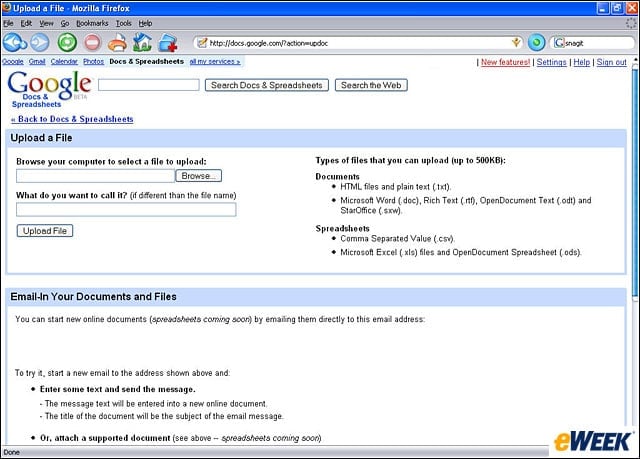The image size is (640, 459).
Task: Go to the Home page icon
Action: point(142,42)
